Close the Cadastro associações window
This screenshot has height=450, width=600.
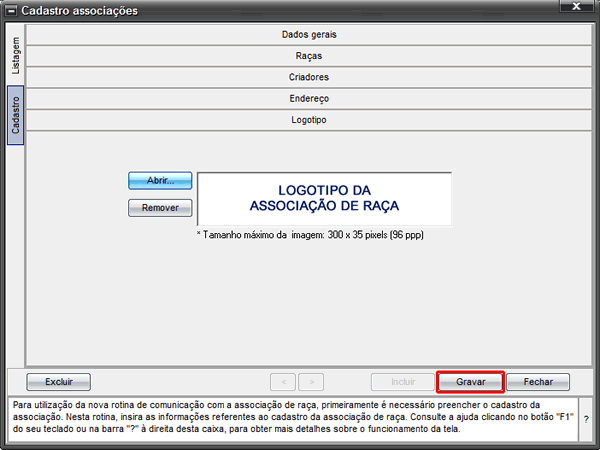pos(576,6)
